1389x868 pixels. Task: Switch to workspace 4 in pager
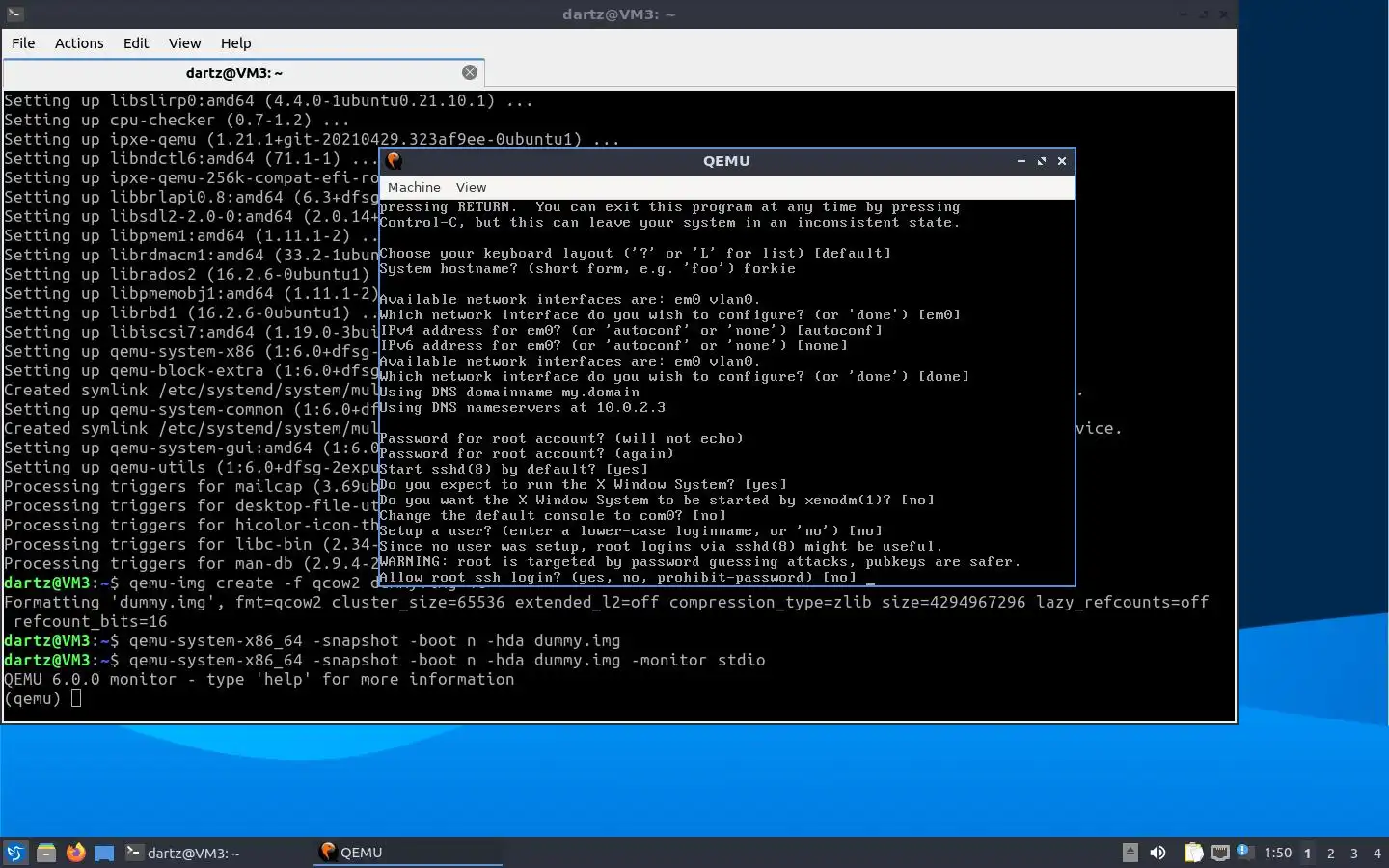pyautogui.click(x=1376, y=853)
